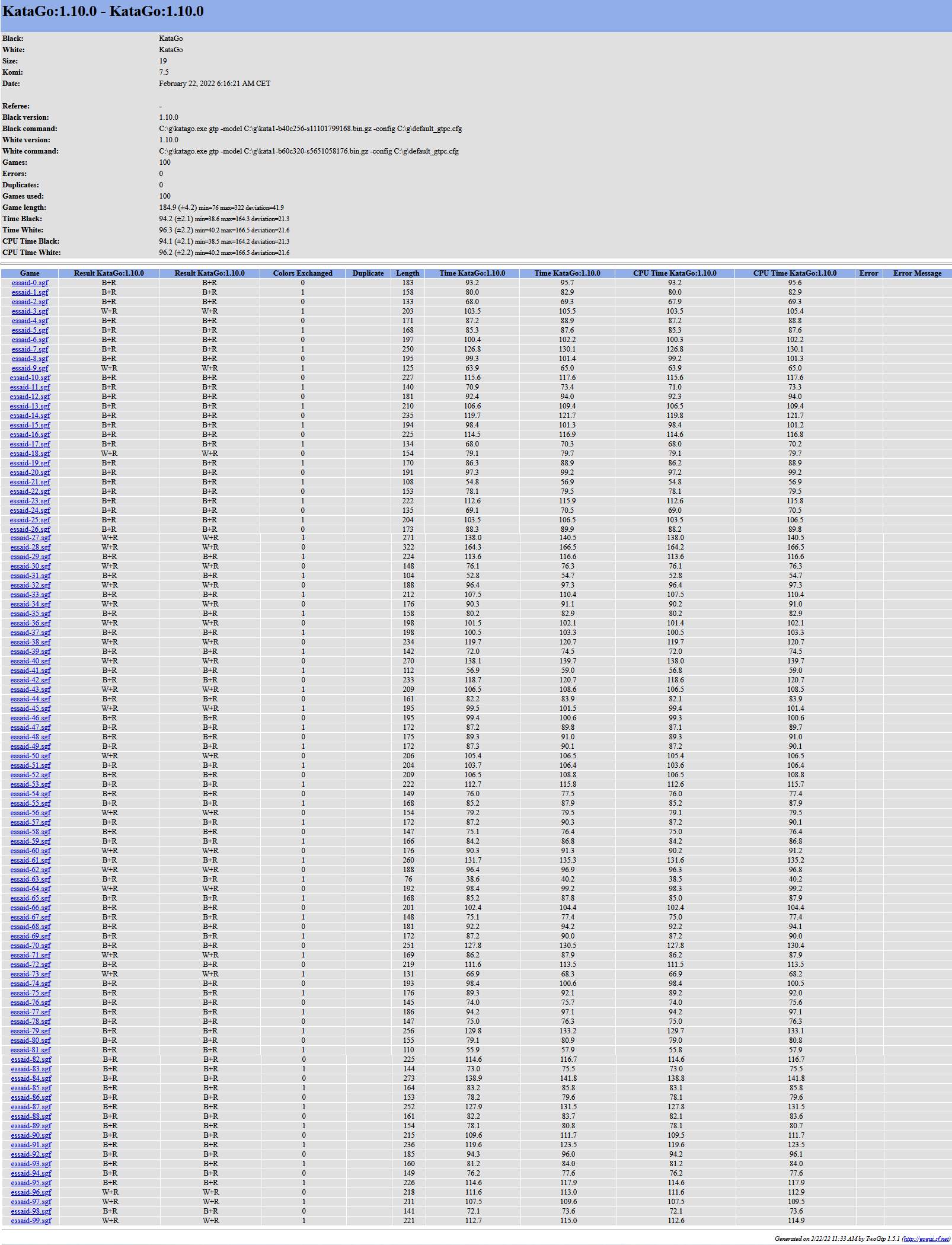Open the essaid-53.sgf game link
The width and height of the screenshot is (952, 1245).
click(30, 784)
